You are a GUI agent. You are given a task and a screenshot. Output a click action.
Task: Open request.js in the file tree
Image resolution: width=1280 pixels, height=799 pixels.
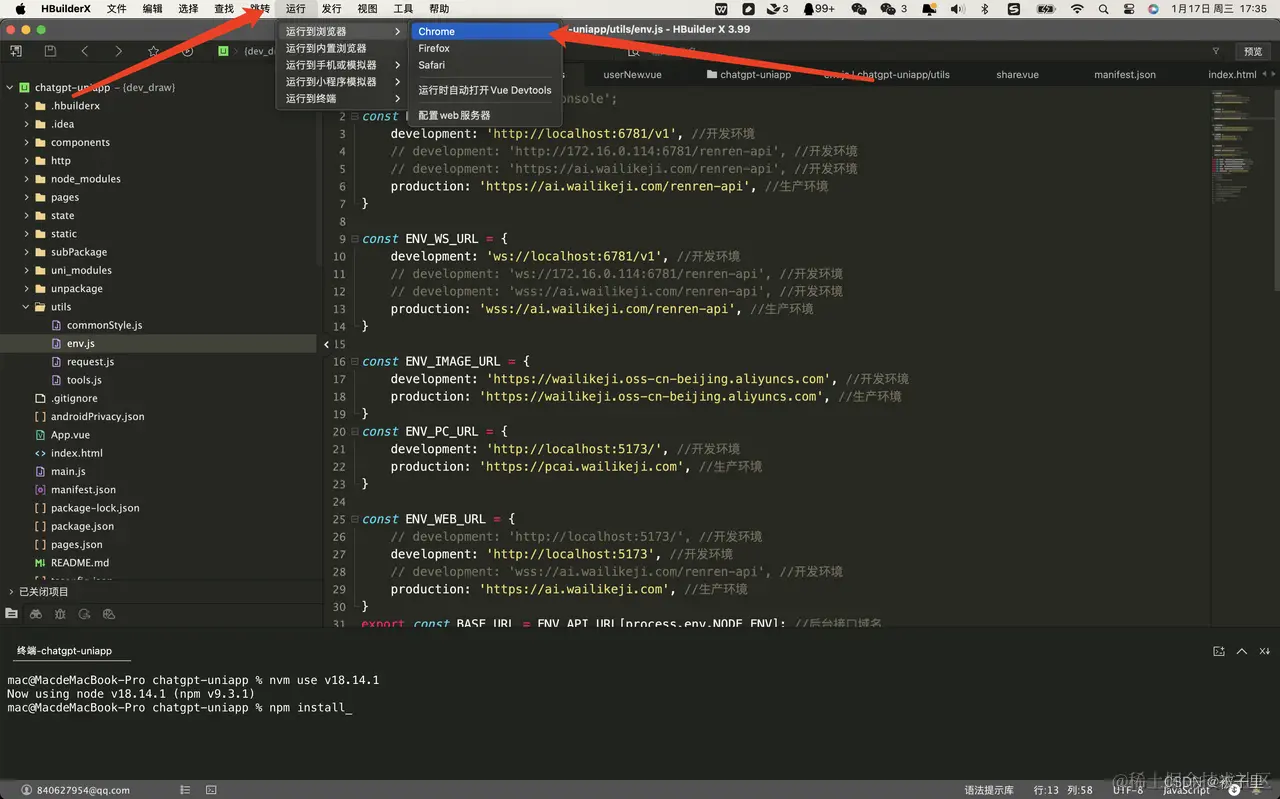90,362
